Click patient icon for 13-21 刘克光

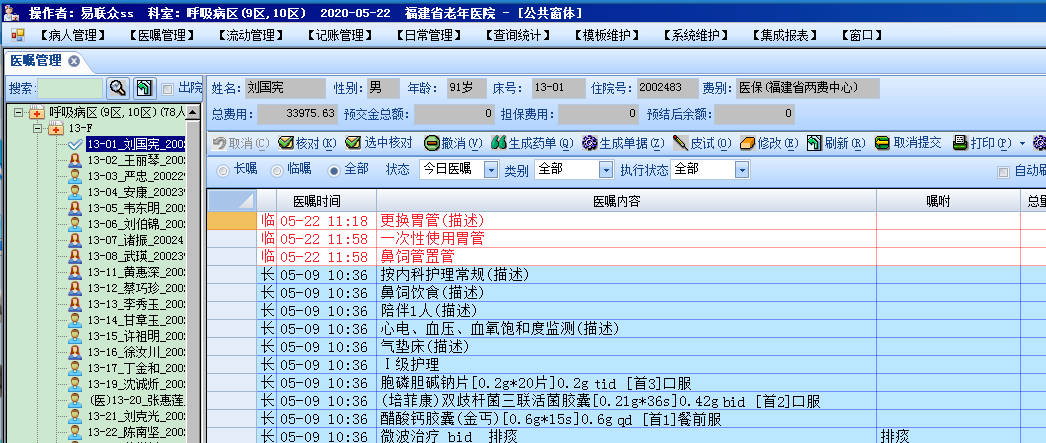(x=75, y=416)
